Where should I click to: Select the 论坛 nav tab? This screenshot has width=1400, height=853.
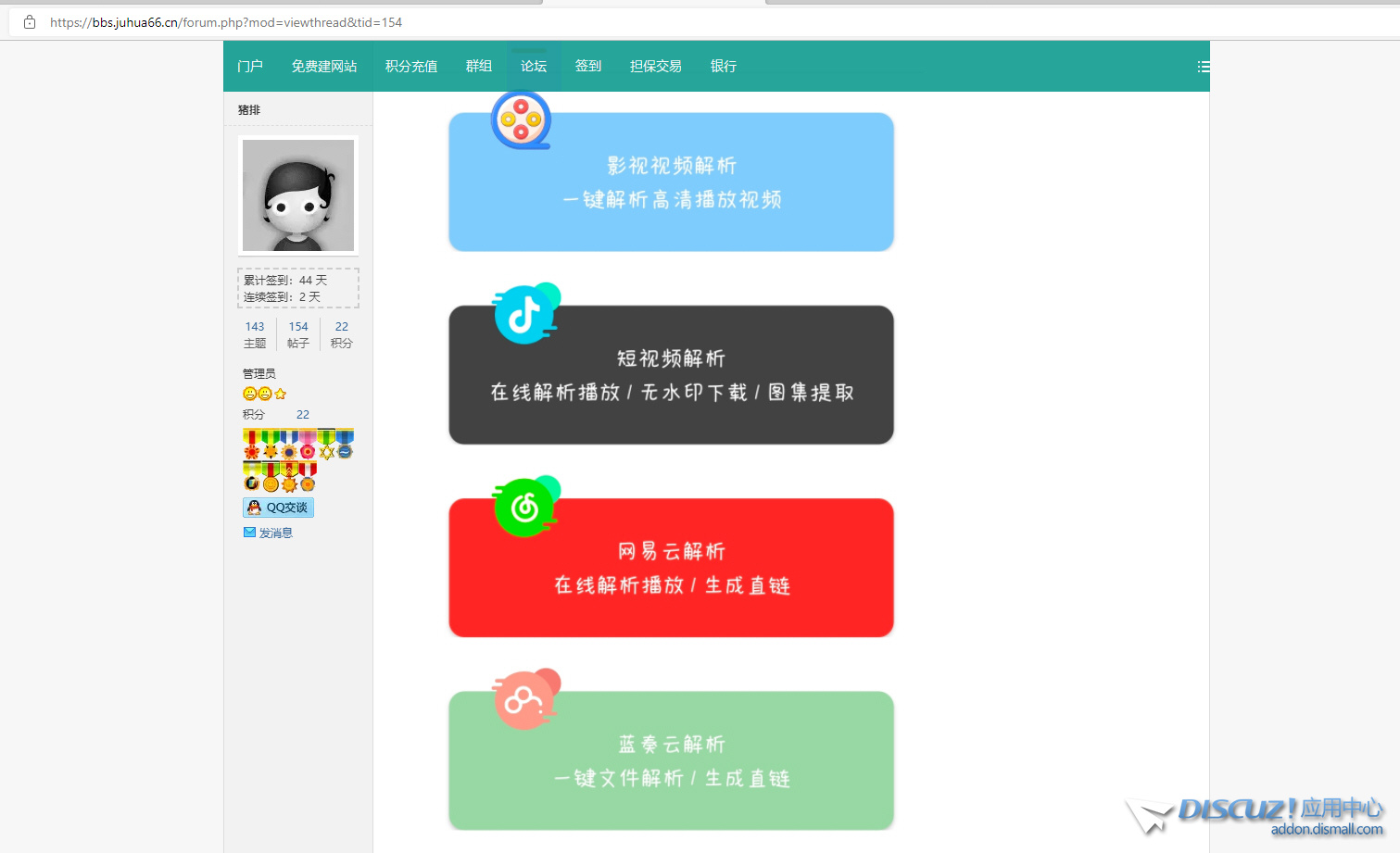point(534,67)
